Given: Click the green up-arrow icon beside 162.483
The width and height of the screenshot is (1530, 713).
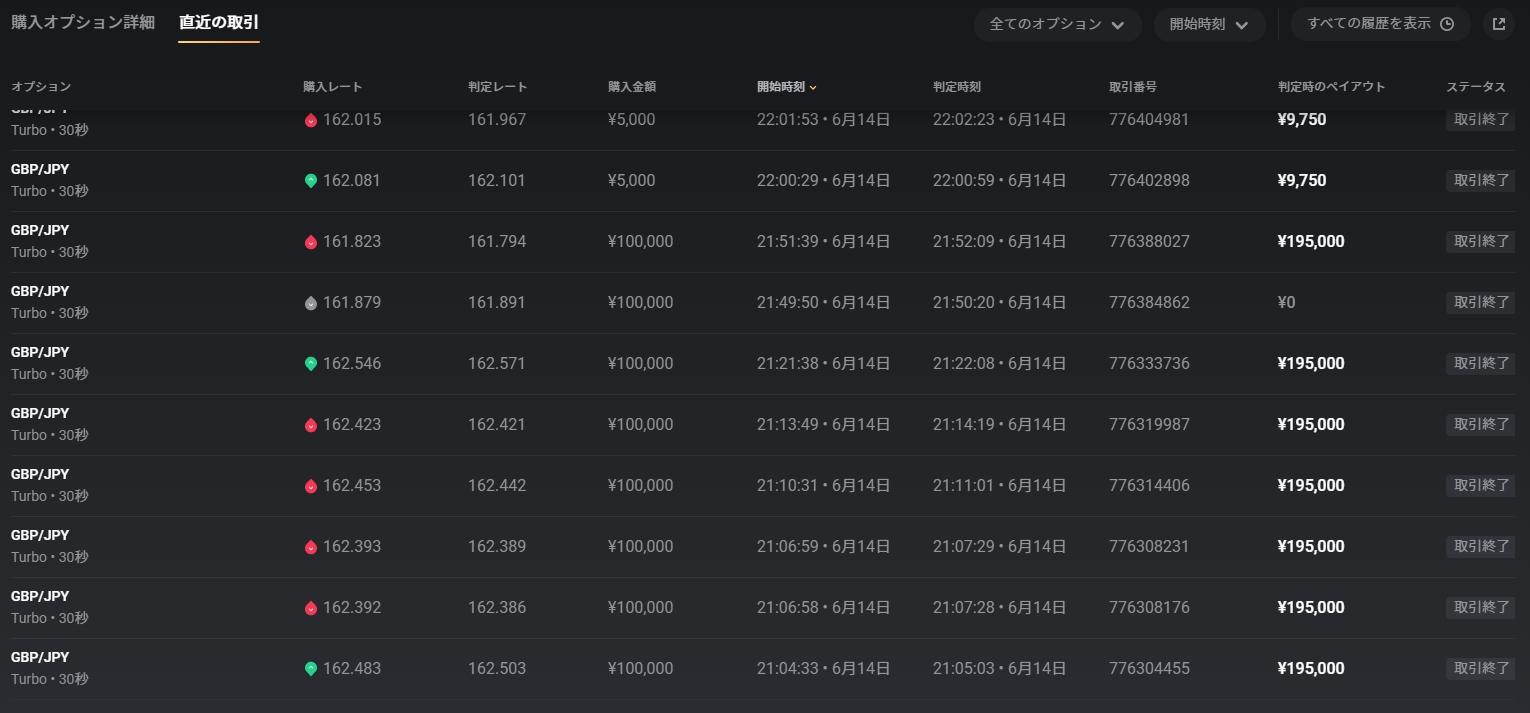Looking at the screenshot, I should coord(311,669).
